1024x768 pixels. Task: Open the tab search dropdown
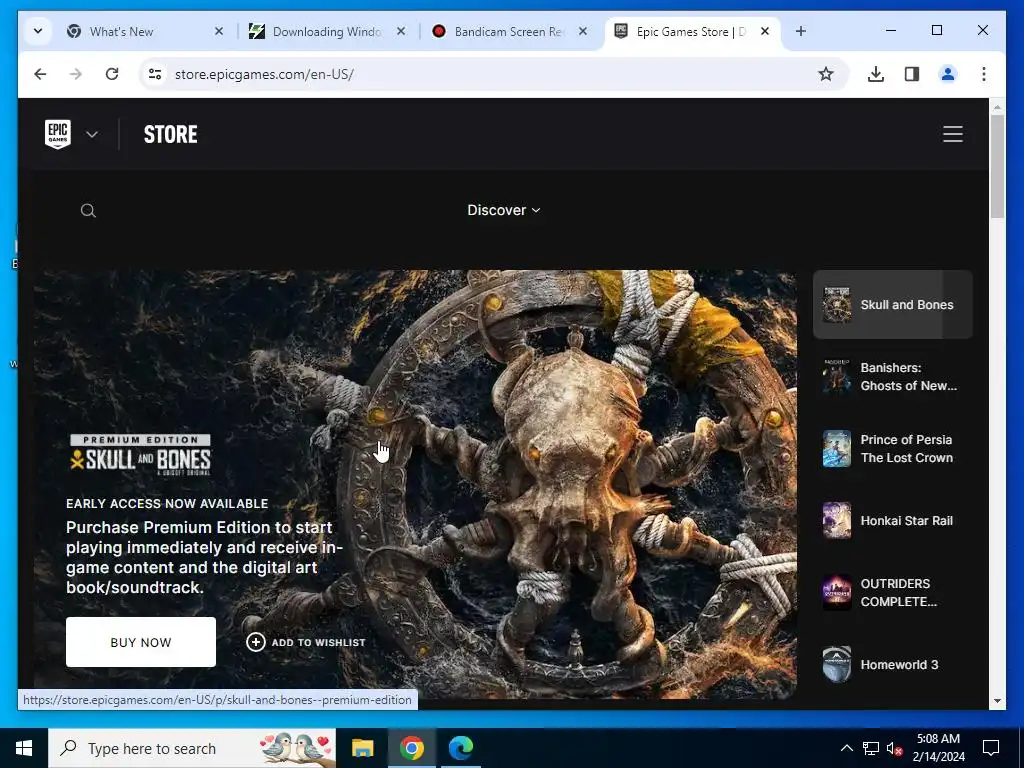tap(38, 31)
